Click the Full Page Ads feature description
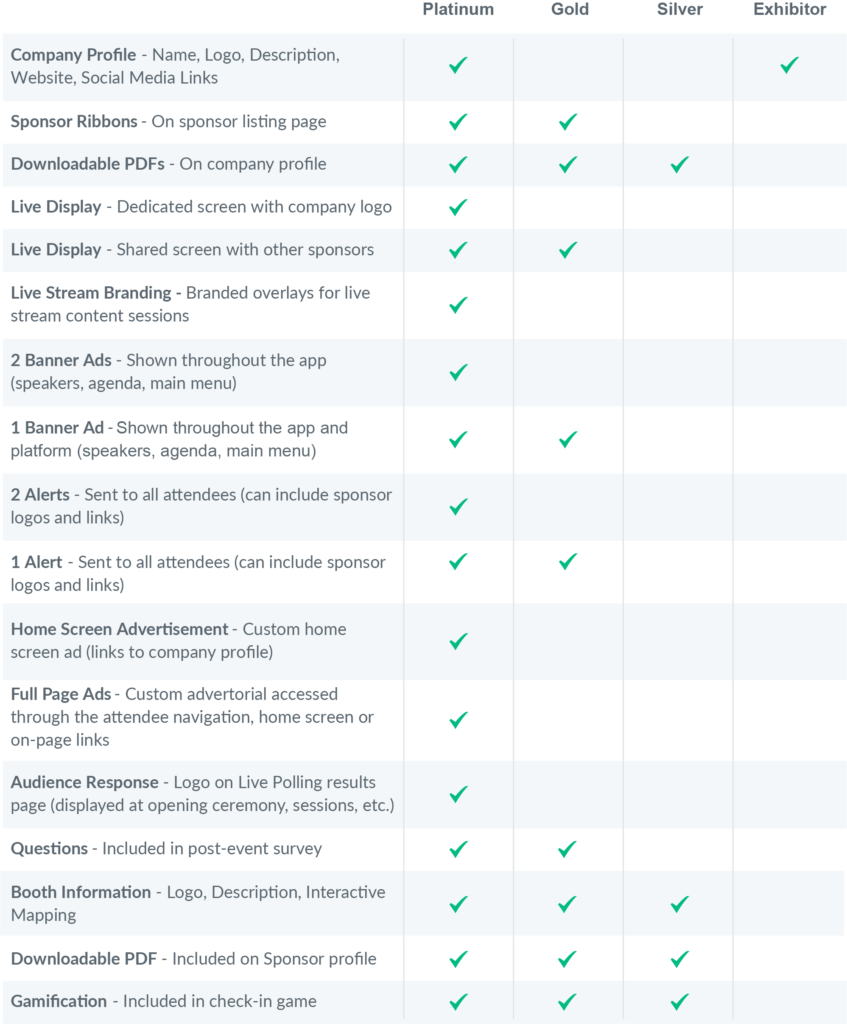This screenshot has height=1024, width=847. click(x=192, y=717)
